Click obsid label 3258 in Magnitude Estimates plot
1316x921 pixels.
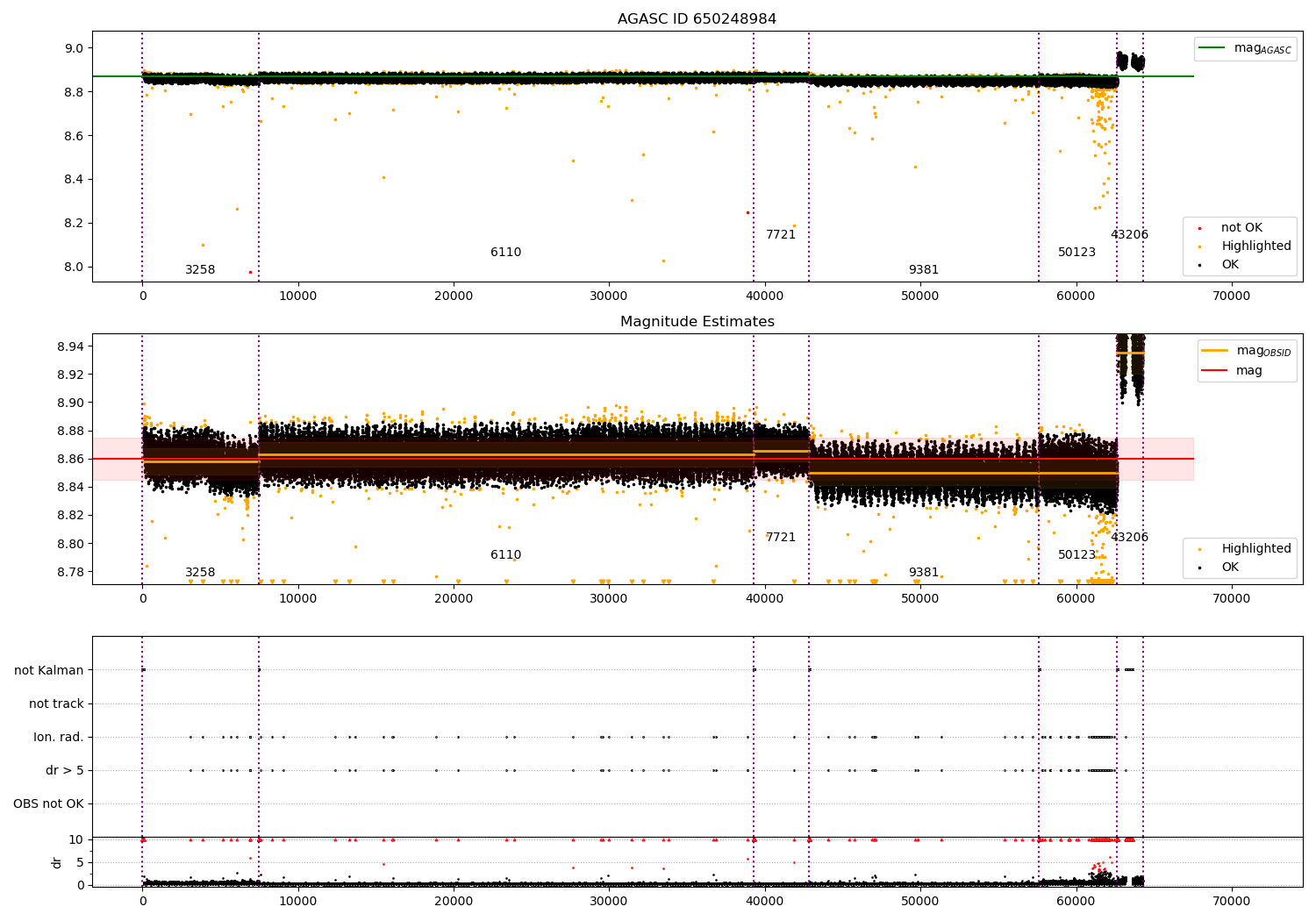pyautogui.click(x=200, y=573)
